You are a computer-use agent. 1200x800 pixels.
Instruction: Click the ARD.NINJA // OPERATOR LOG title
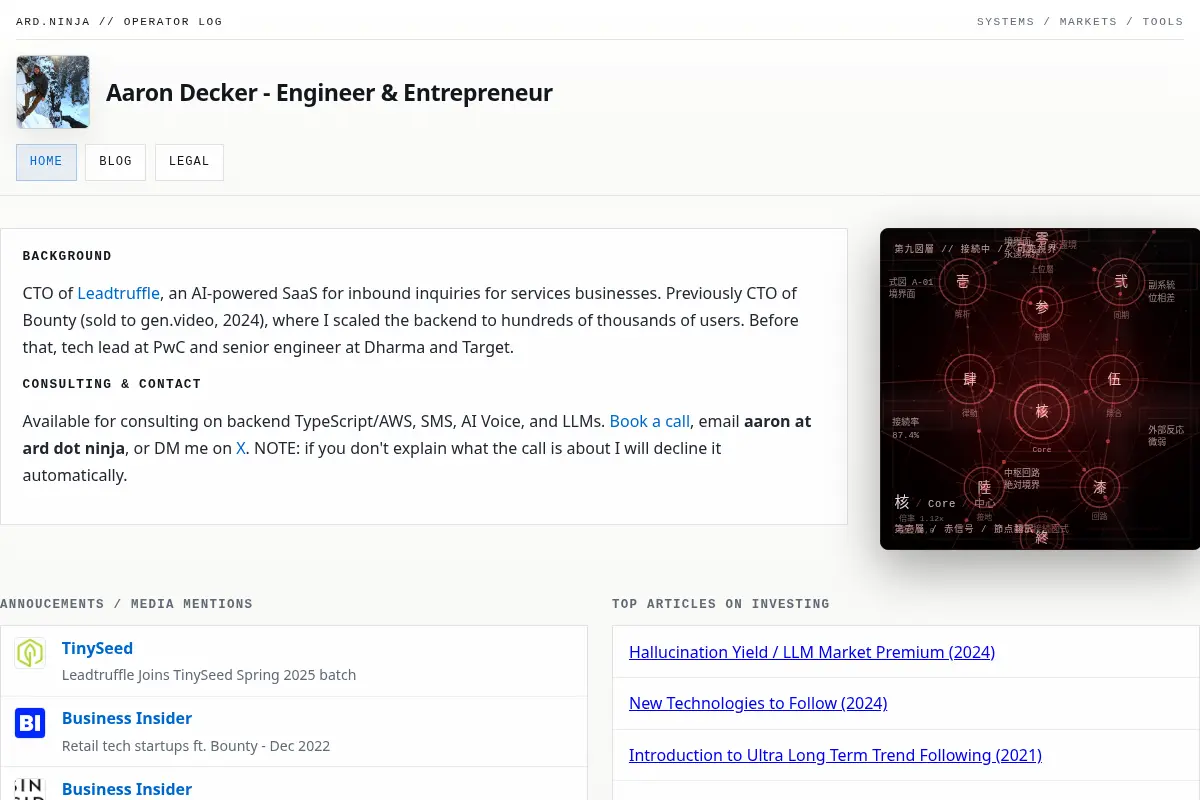tap(119, 21)
